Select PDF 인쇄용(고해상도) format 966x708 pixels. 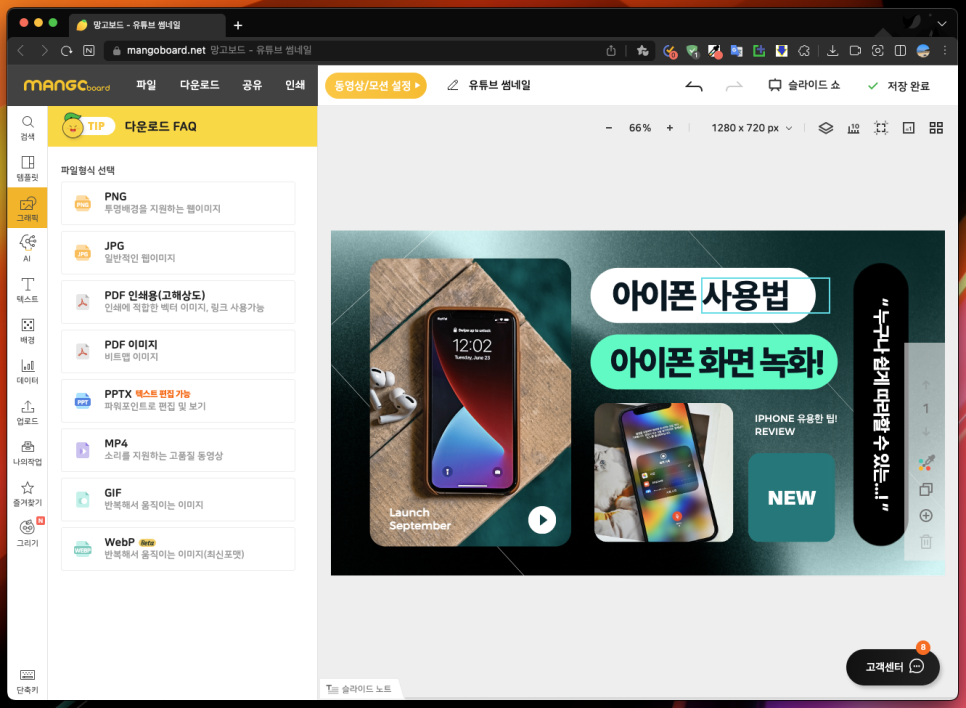[x=178, y=301]
